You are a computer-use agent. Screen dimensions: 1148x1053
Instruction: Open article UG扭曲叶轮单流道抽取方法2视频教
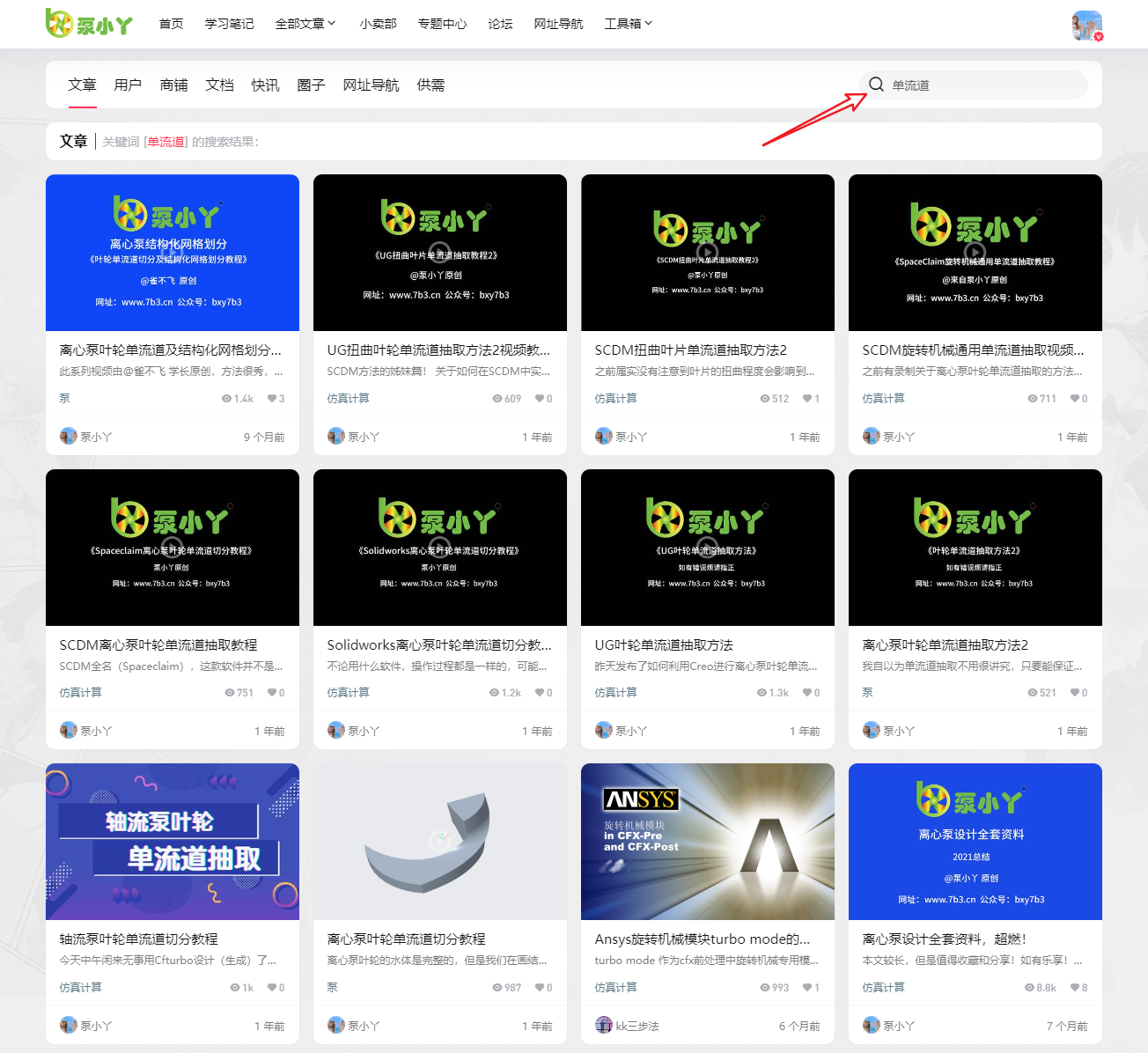[438, 350]
